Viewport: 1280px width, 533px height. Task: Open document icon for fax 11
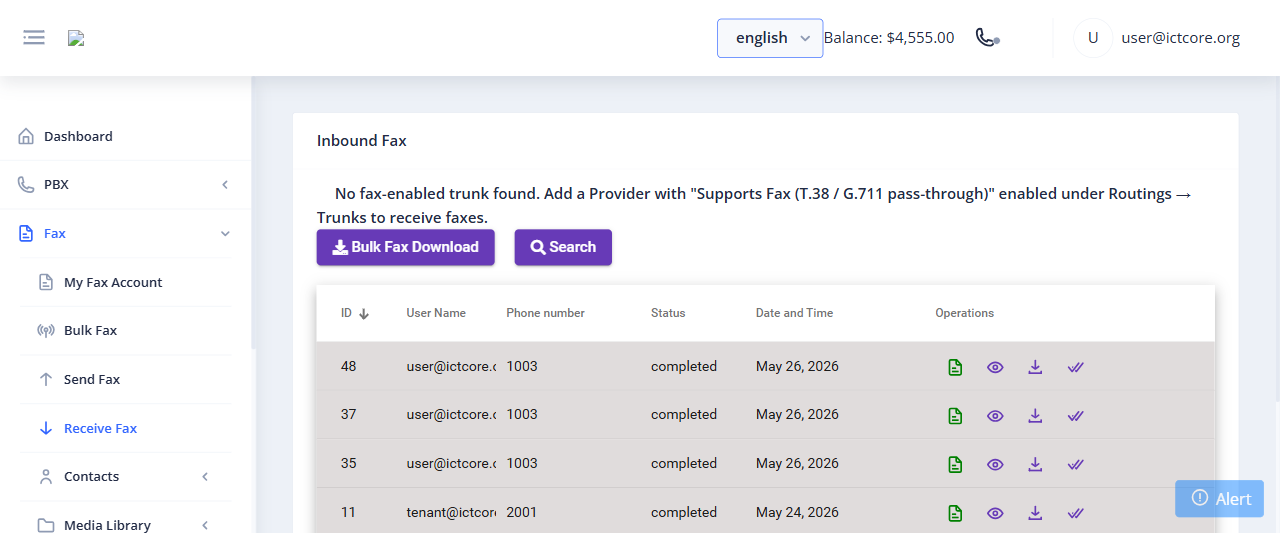(x=955, y=513)
